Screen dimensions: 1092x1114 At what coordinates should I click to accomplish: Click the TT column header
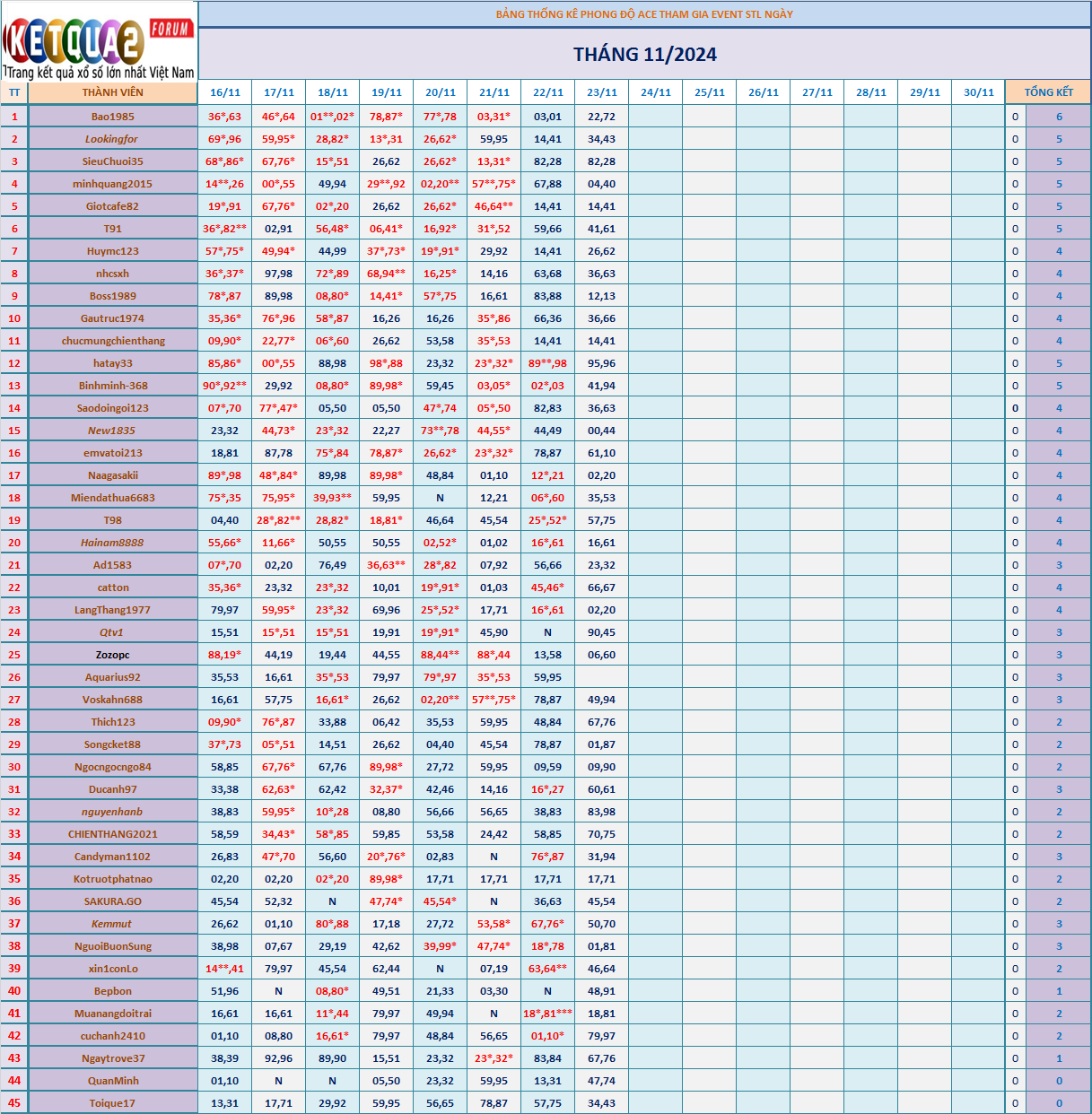click(14, 92)
